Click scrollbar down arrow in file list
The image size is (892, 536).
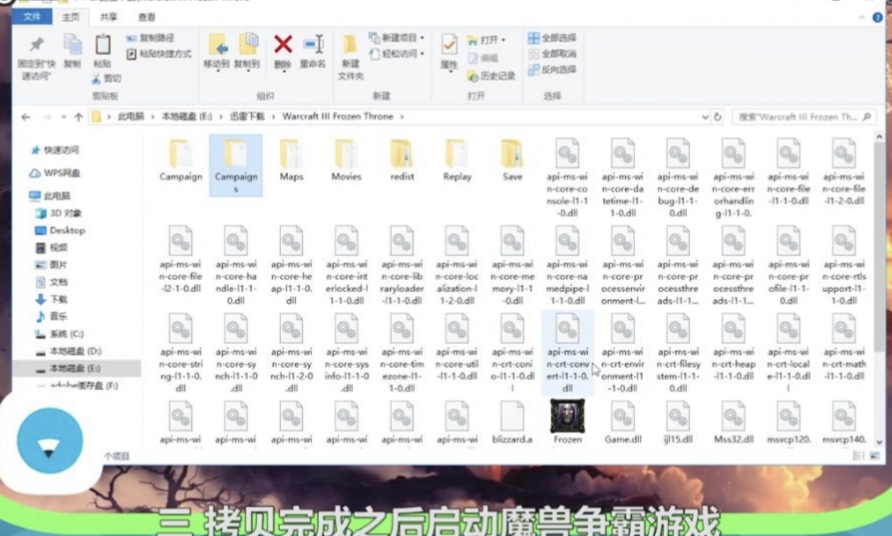pyautogui.click(x=879, y=442)
